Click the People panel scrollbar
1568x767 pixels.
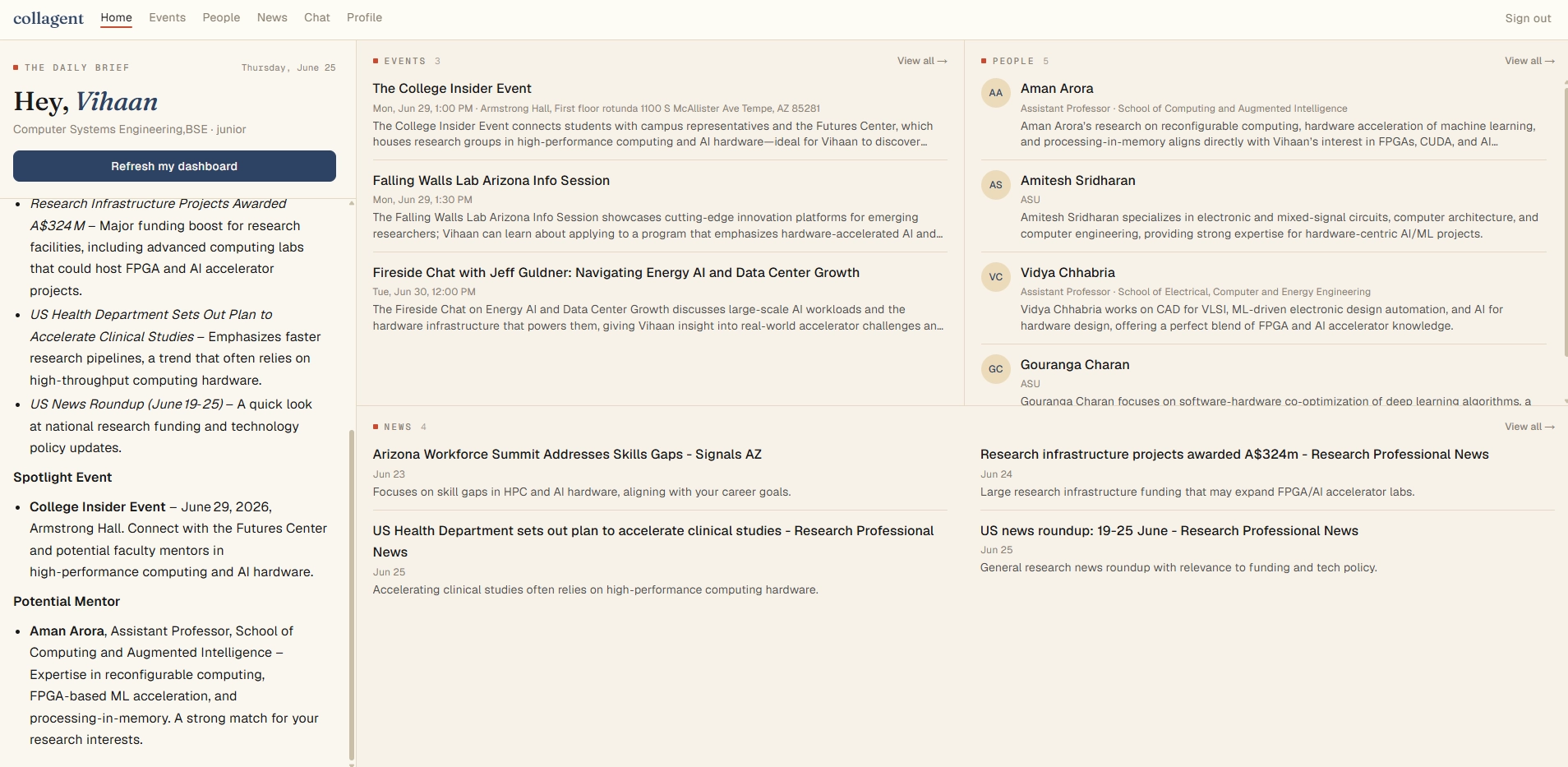[x=1565, y=222]
